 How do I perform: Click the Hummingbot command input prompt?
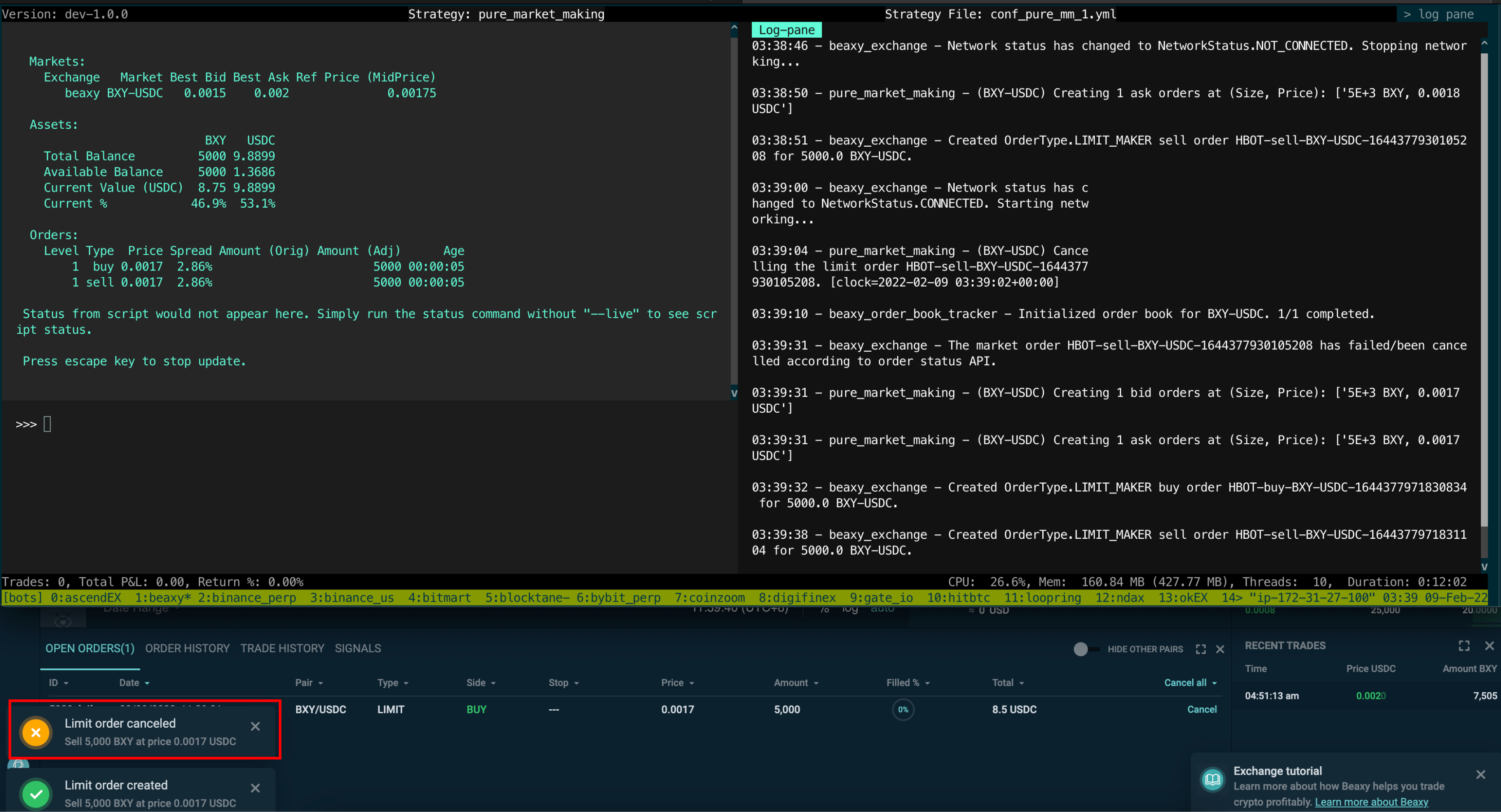[47, 423]
